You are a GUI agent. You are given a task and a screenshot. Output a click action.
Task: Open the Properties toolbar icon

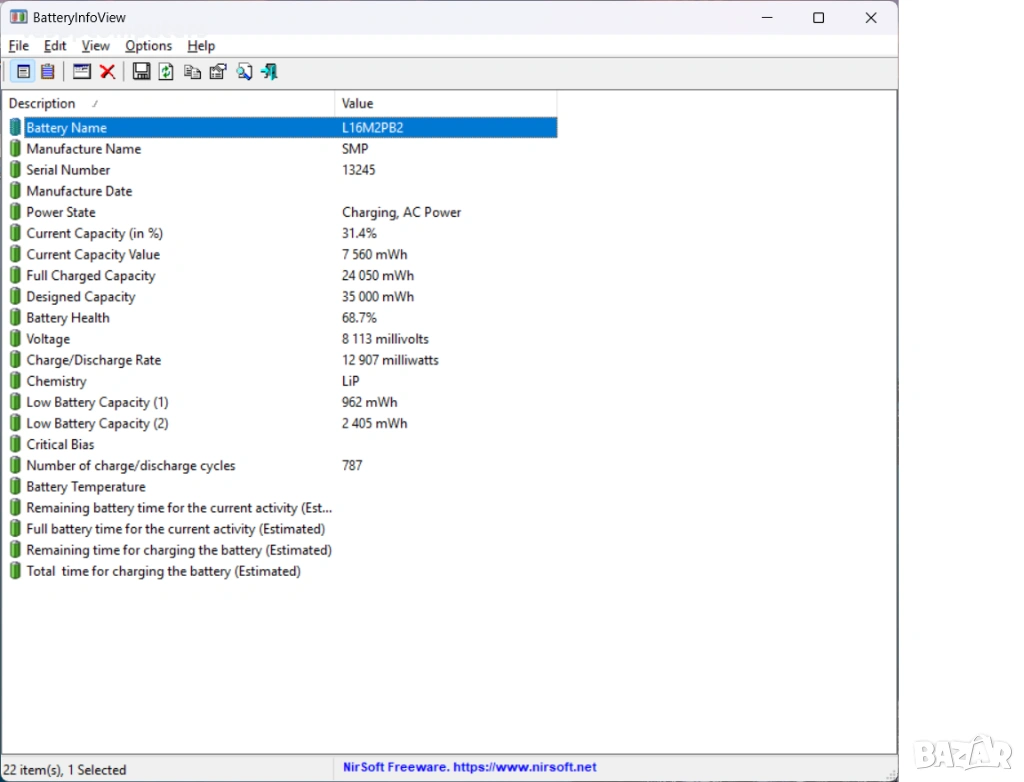coord(218,72)
